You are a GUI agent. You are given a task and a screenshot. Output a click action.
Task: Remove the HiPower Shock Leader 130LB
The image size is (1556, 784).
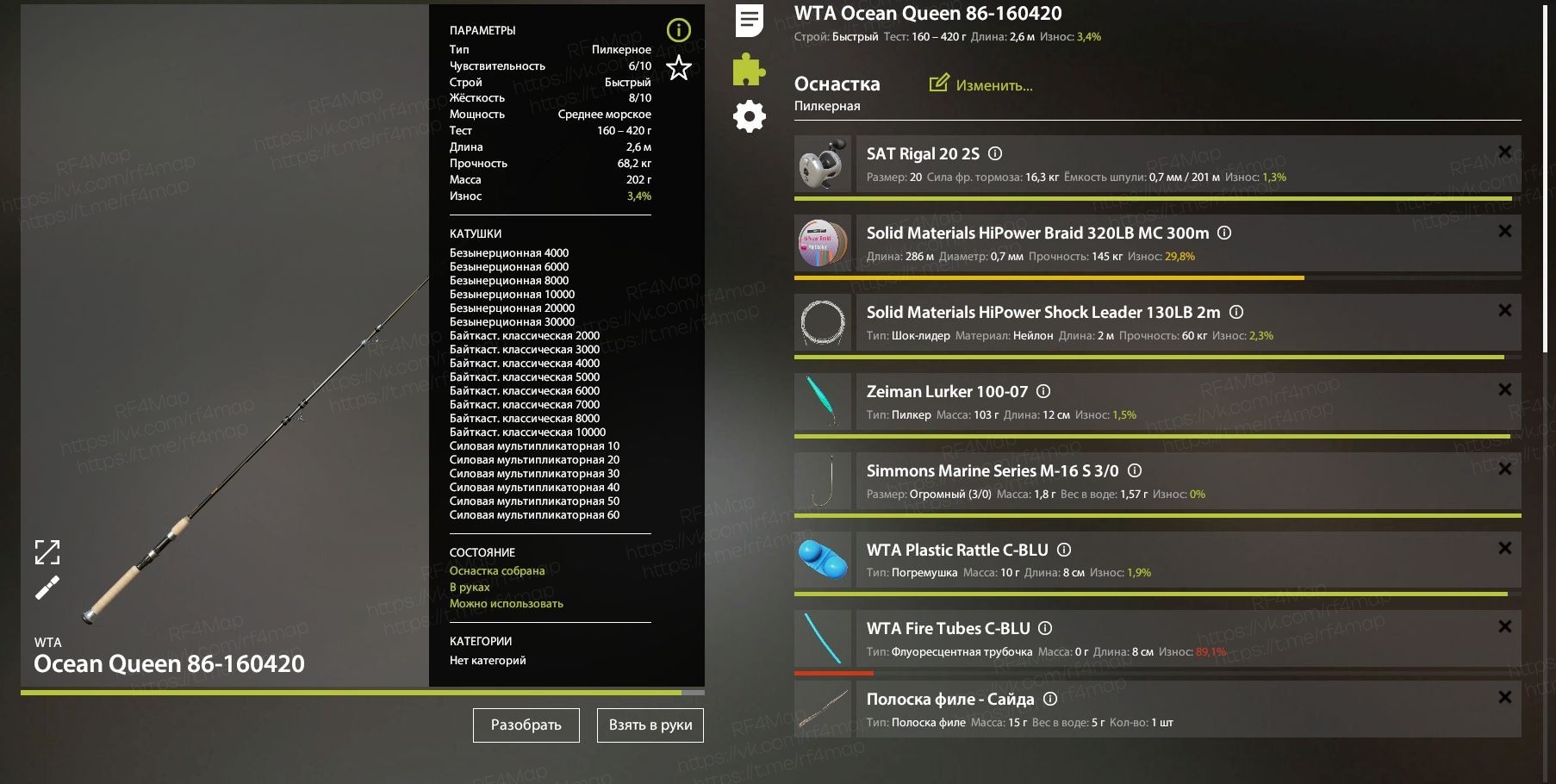pyautogui.click(x=1504, y=310)
